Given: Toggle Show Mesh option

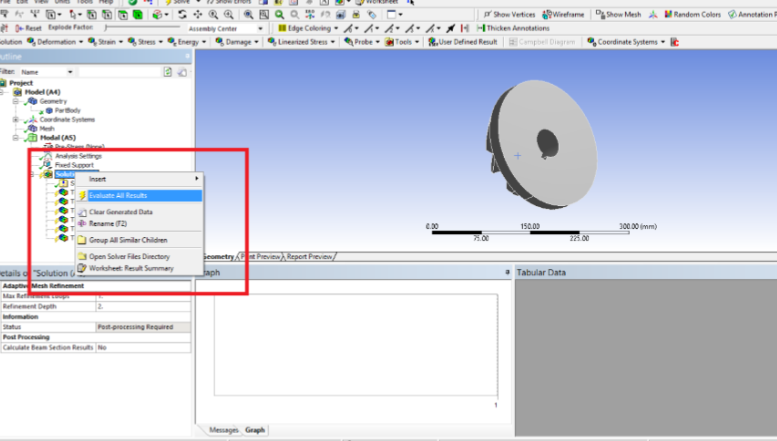Looking at the screenshot, I should click(x=624, y=15).
